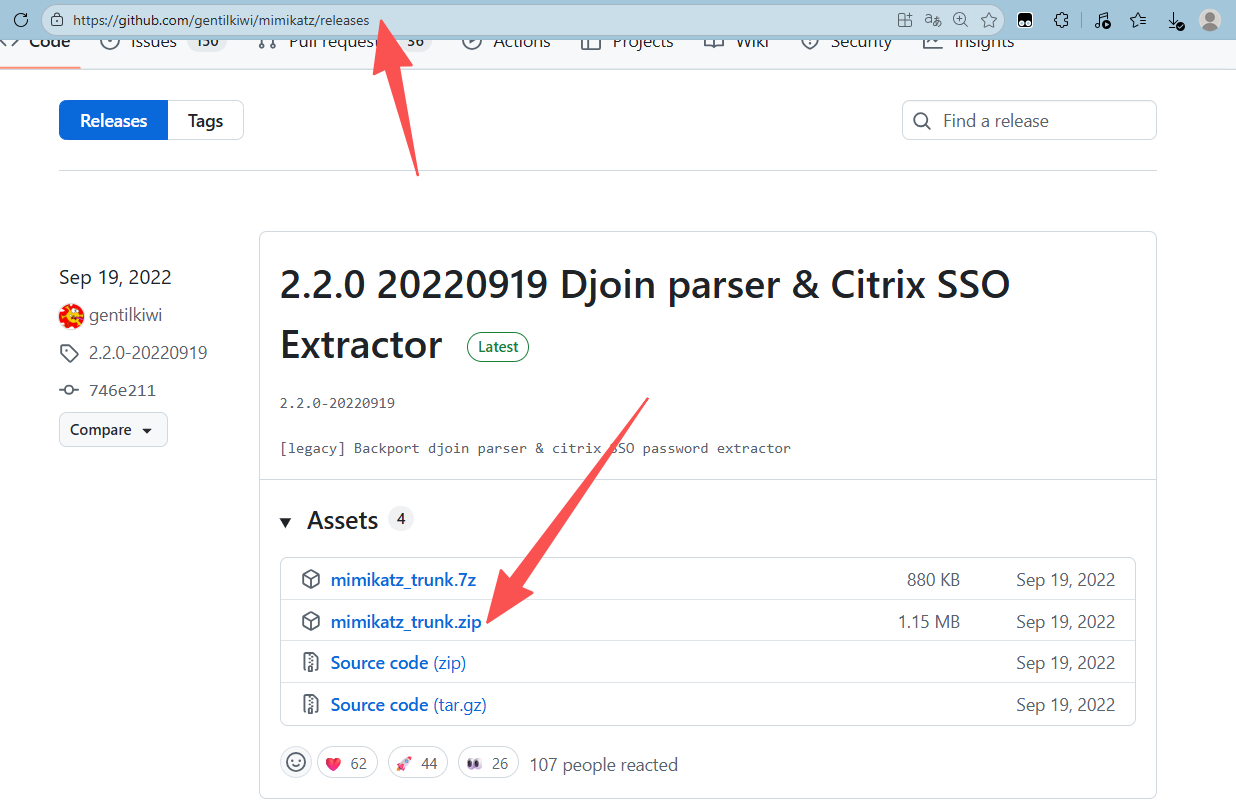The height and width of the screenshot is (806, 1236).
Task: Open the Security repository tab
Action: click(846, 42)
